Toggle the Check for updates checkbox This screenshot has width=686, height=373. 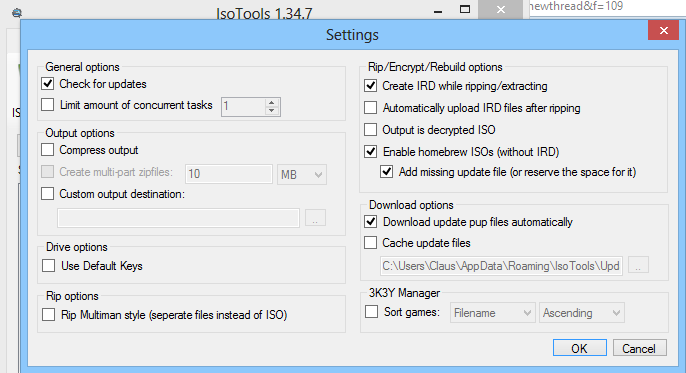point(48,84)
